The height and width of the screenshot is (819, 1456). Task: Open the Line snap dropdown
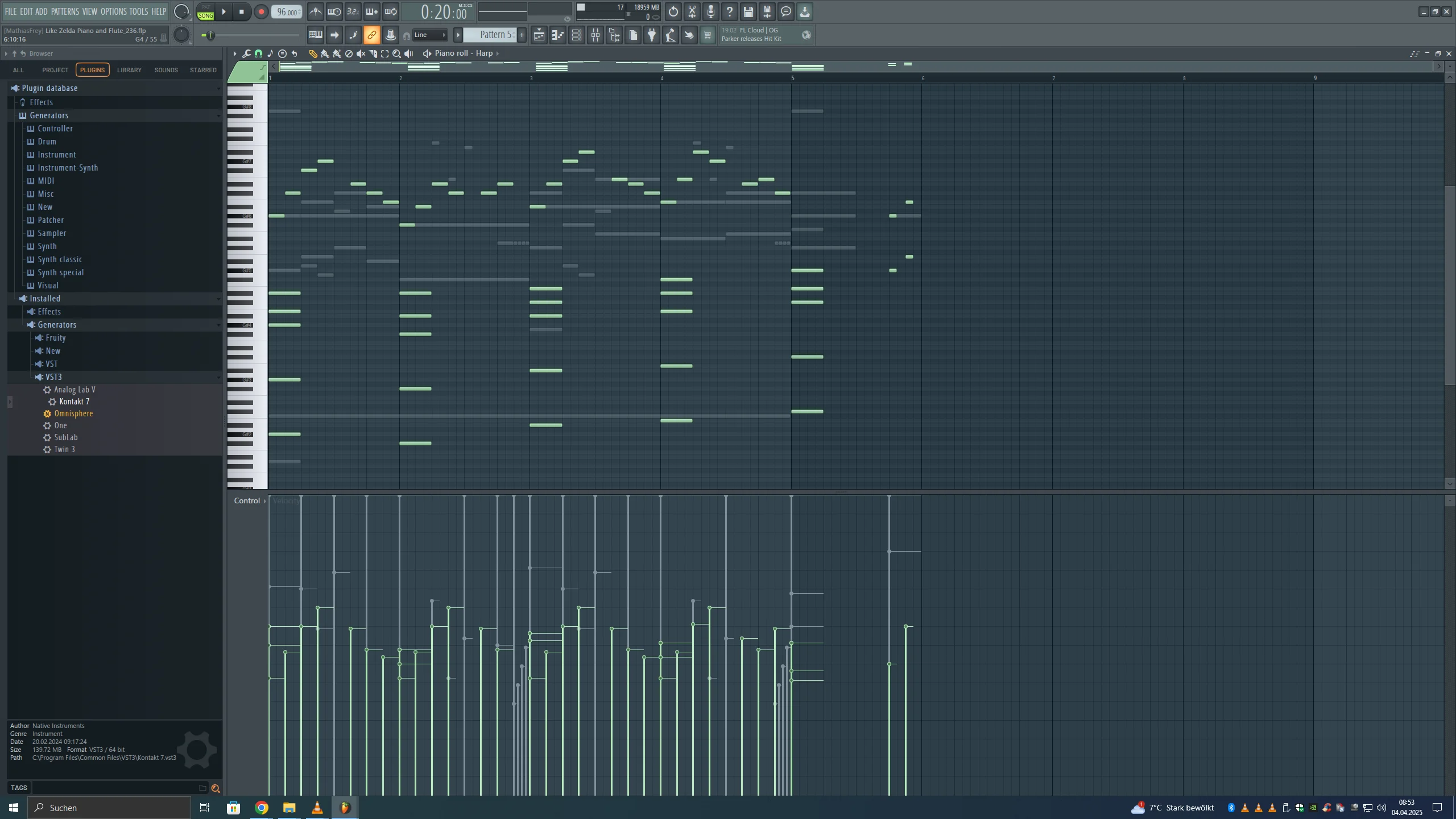[430, 35]
